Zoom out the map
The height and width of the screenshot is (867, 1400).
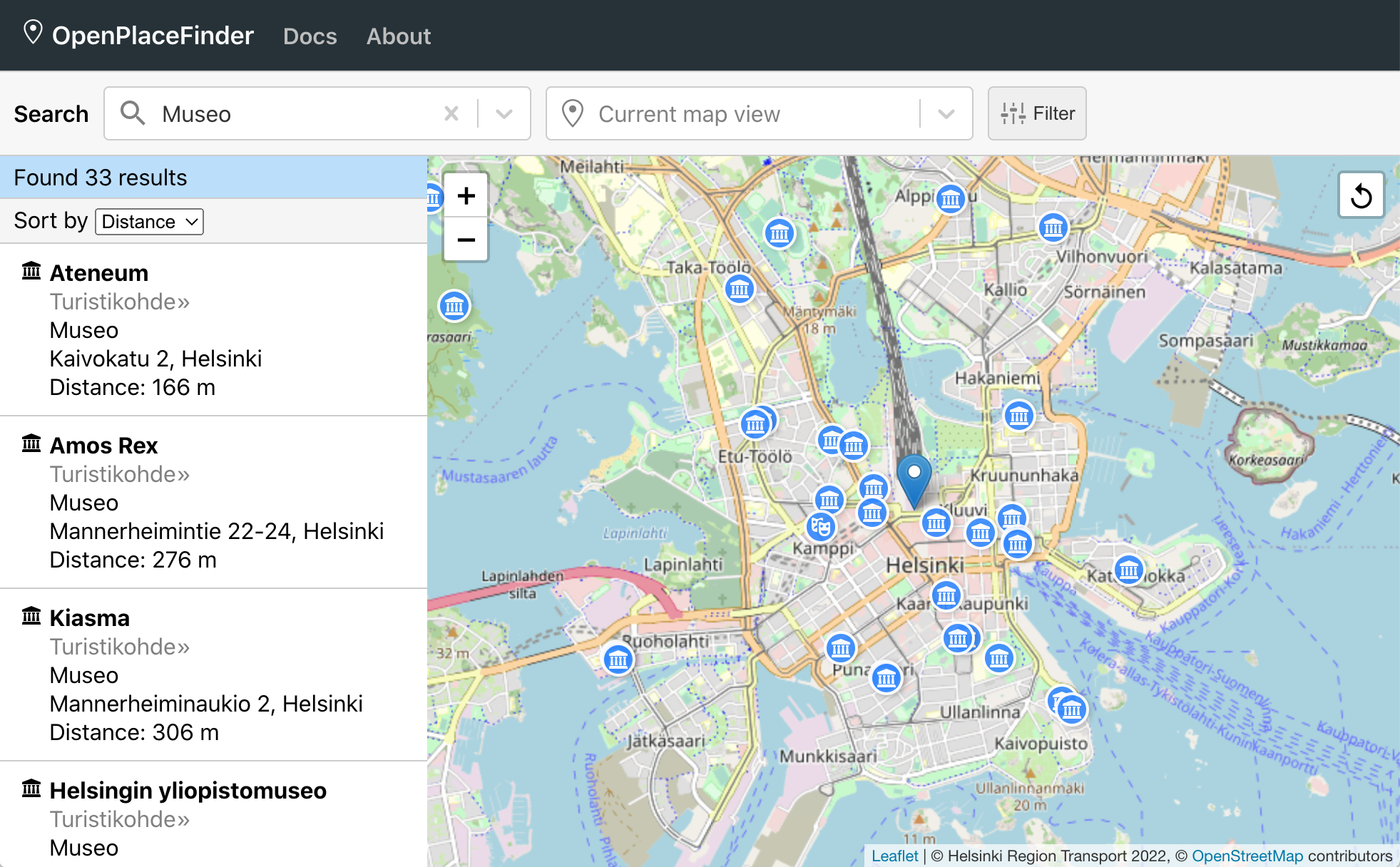[466, 240]
